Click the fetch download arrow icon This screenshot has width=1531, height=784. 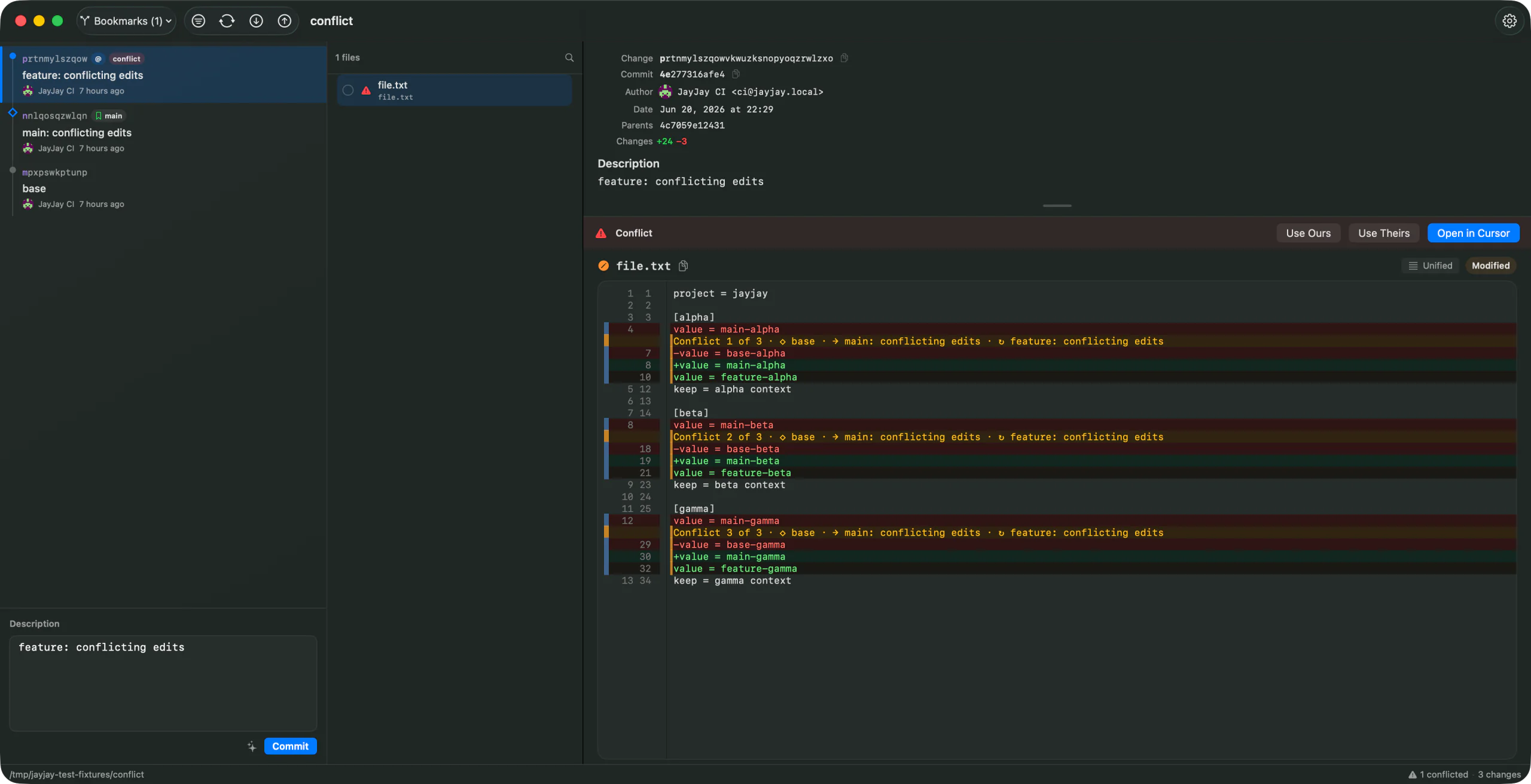click(256, 21)
